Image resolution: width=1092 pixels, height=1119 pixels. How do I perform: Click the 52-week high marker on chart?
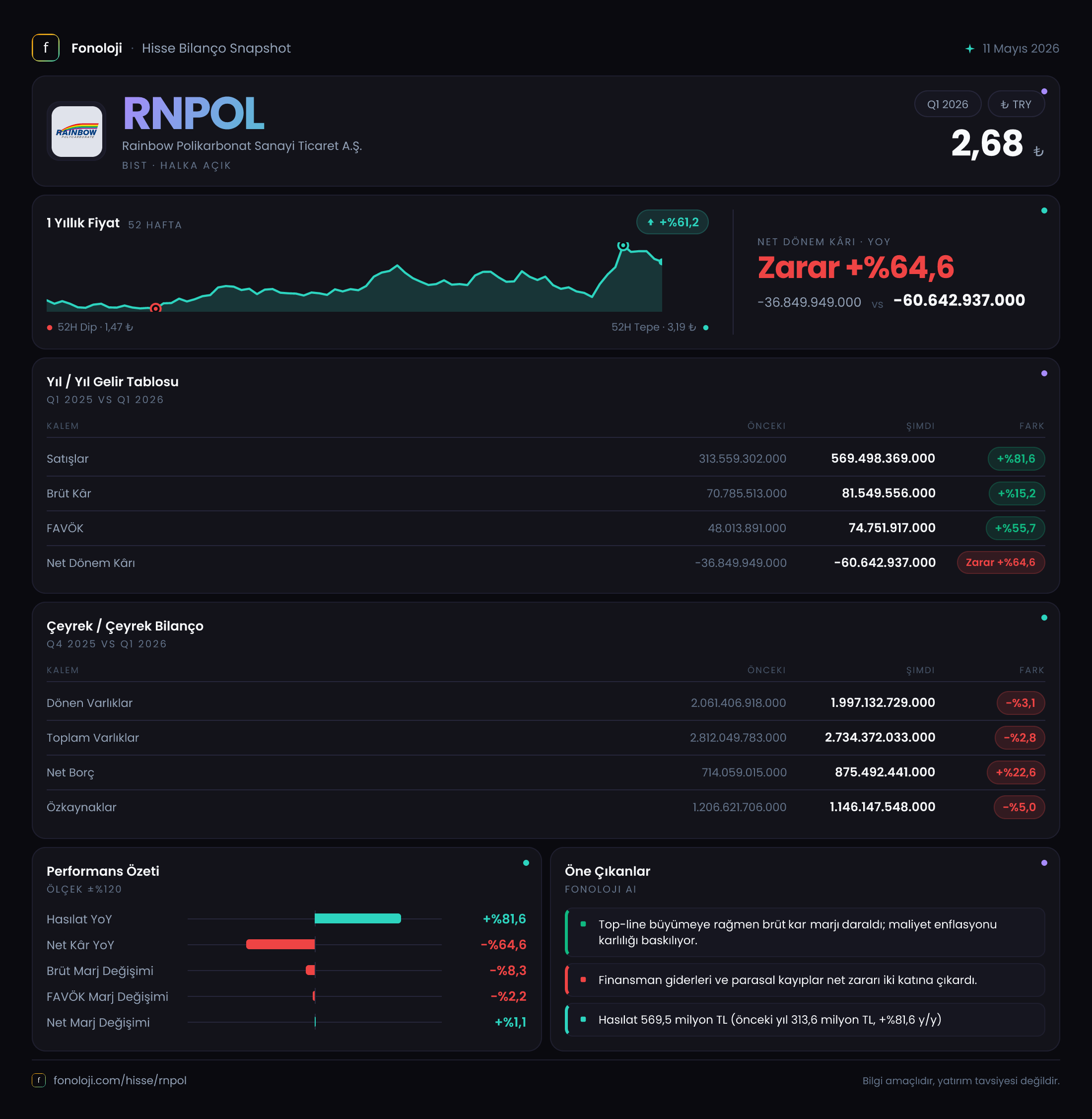click(x=623, y=245)
